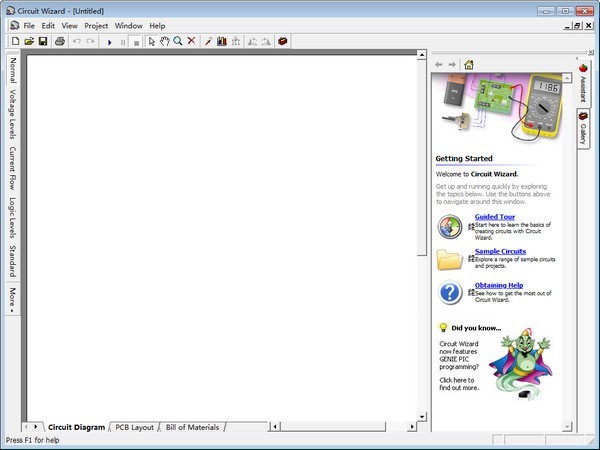The width and height of the screenshot is (600, 450).
Task: Click the red X Delete tool
Action: pyautogui.click(x=191, y=41)
